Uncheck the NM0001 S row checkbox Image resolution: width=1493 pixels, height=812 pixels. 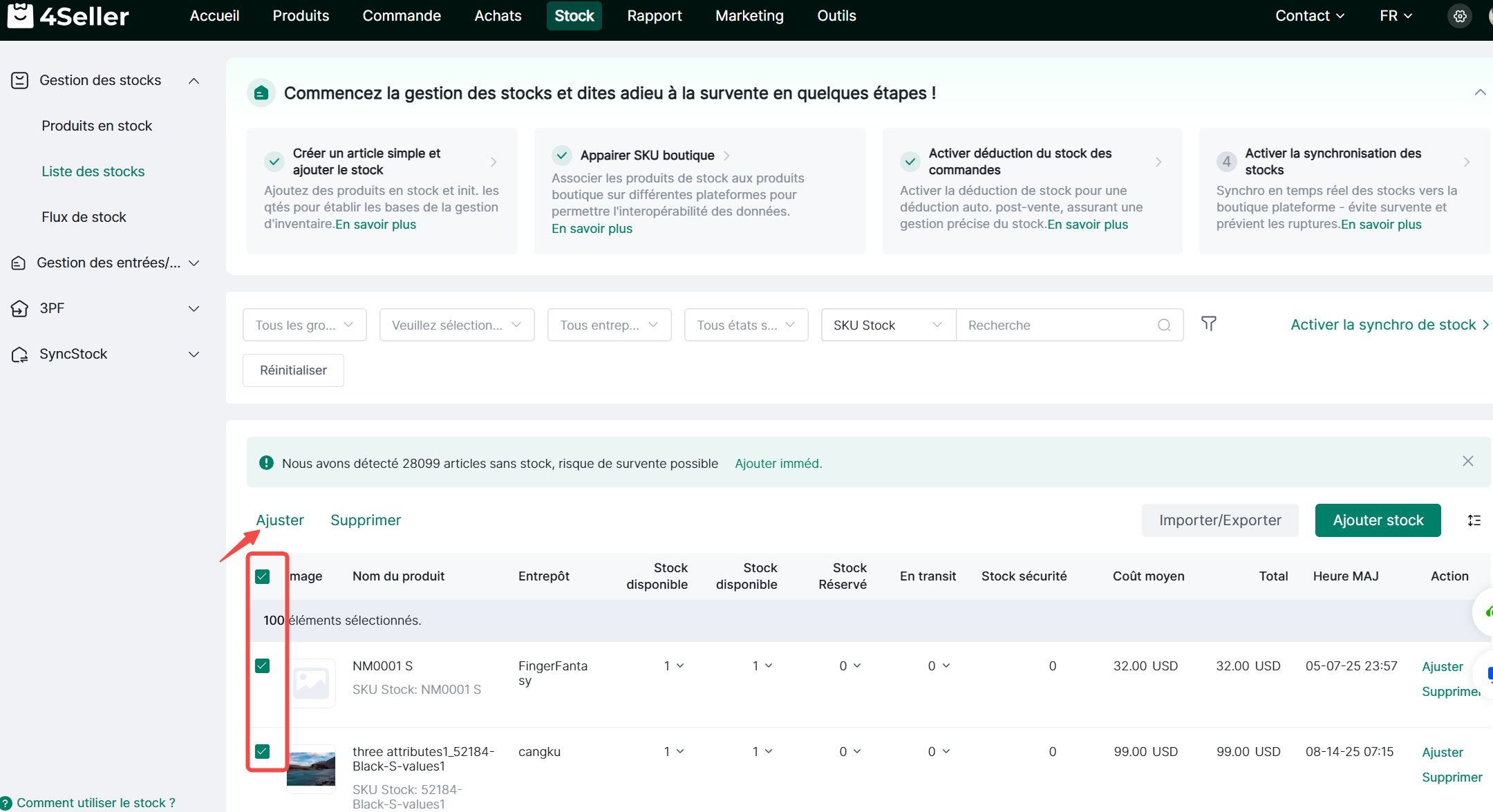[x=263, y=665]
